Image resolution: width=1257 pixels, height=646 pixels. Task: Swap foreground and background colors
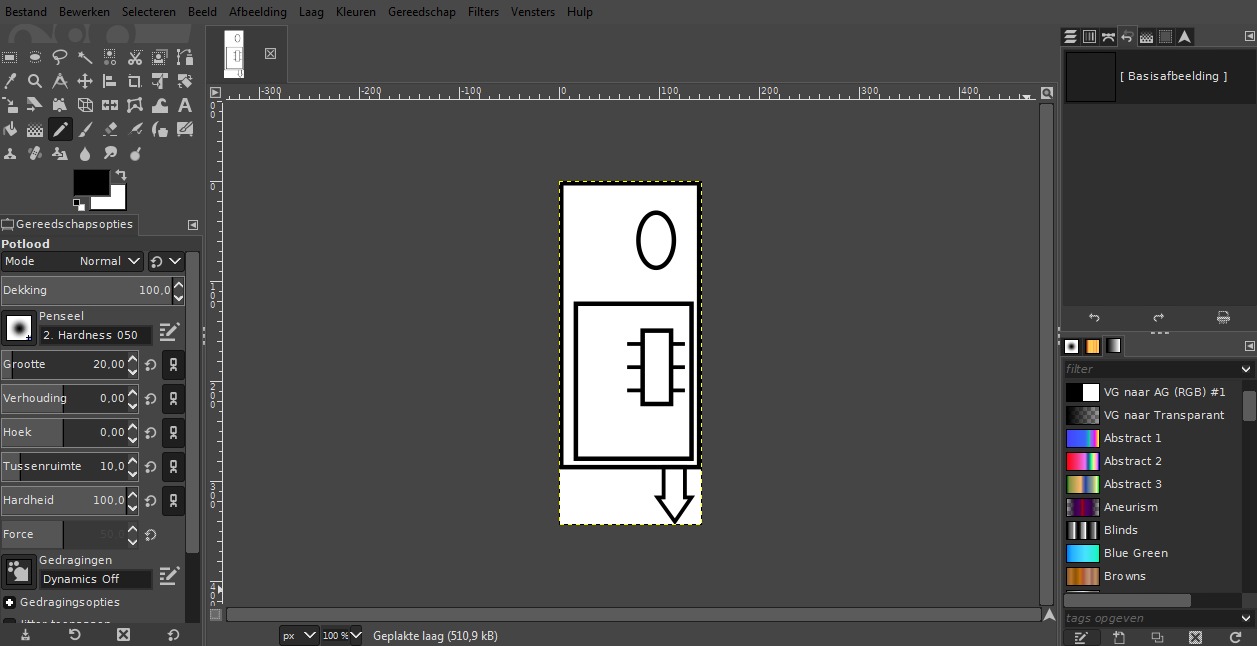tap(121, 176)
